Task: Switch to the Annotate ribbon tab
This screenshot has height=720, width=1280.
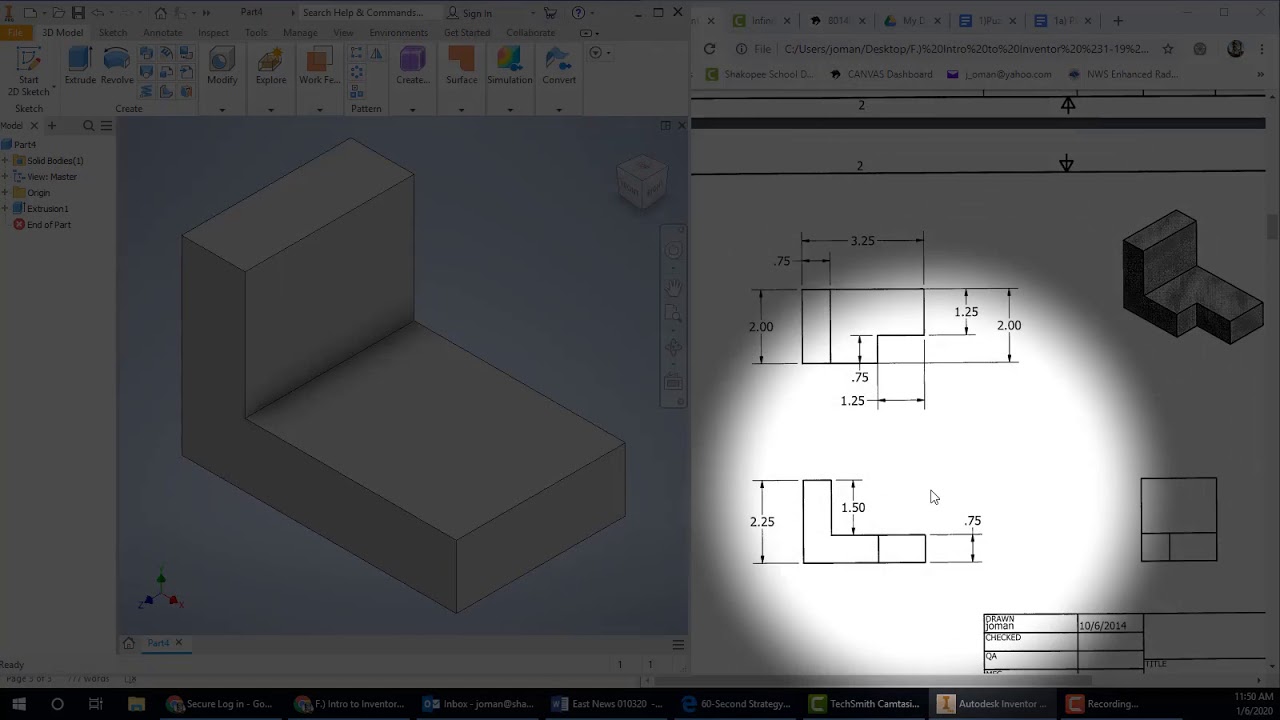Action: click(x=162, y=32)
